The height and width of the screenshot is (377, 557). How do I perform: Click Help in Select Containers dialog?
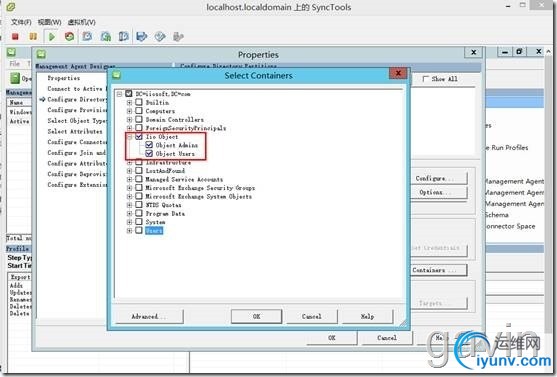(x=367, y=316)
